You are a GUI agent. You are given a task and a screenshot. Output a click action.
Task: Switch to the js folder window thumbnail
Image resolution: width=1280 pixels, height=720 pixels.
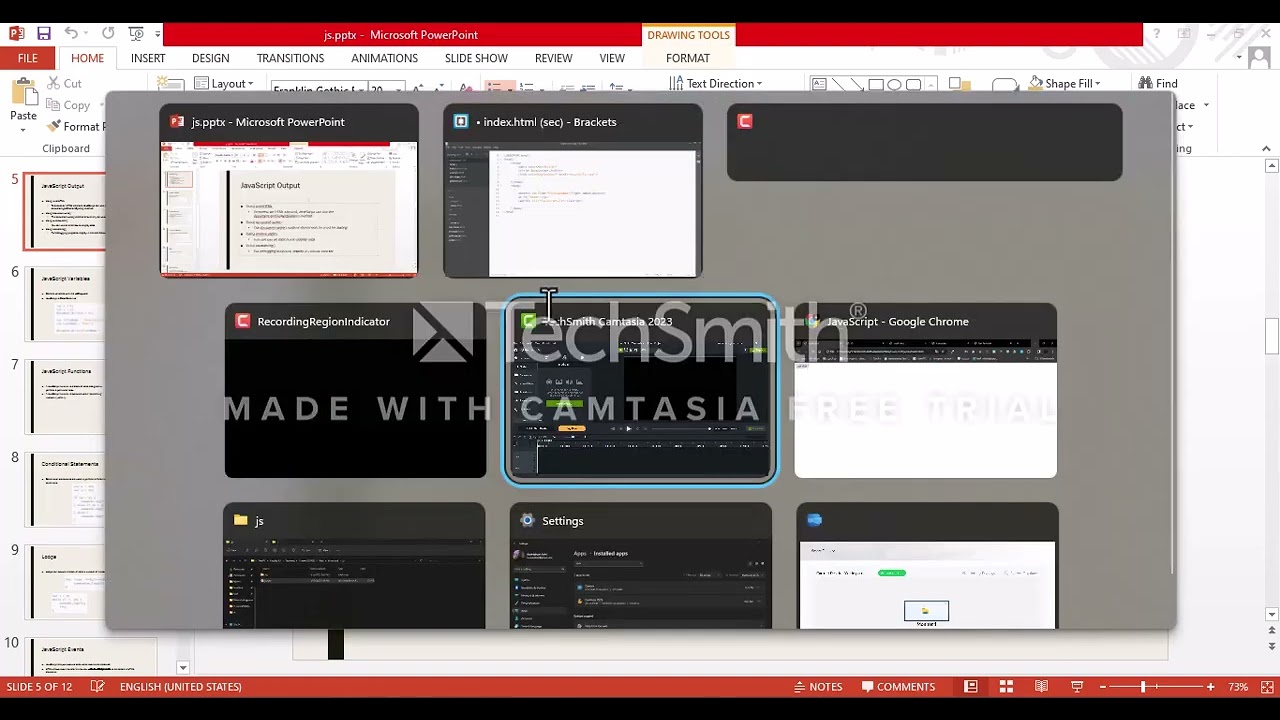point(354,566)
